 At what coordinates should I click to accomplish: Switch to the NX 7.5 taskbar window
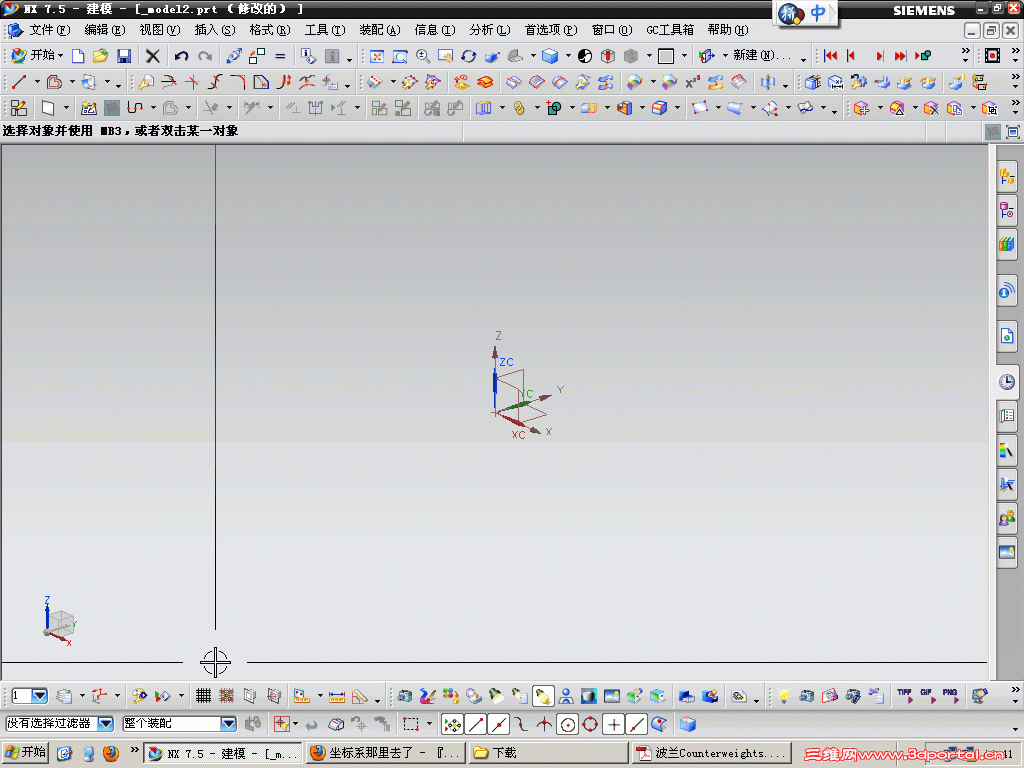coord(223,753)
